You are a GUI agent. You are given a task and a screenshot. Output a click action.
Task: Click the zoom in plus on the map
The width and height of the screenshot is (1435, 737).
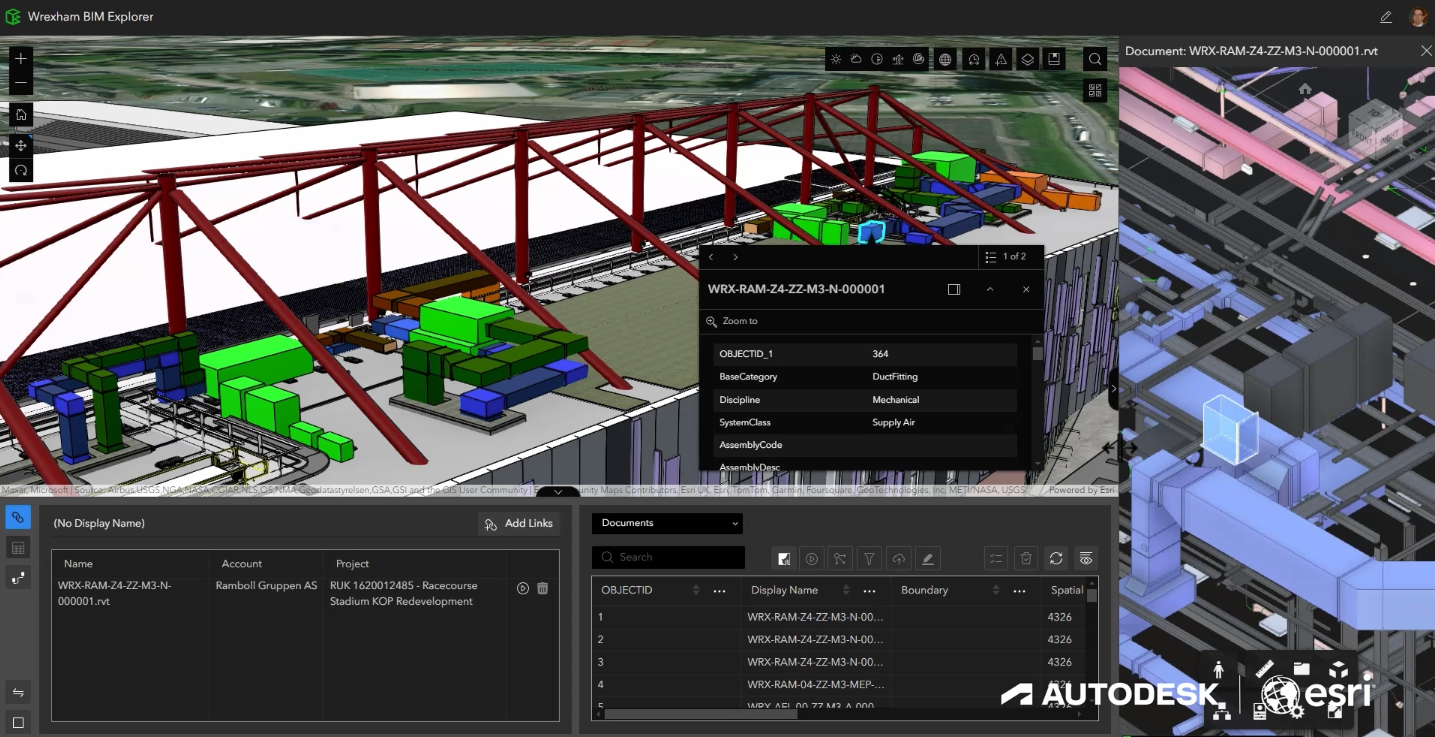tap(20, 59)
